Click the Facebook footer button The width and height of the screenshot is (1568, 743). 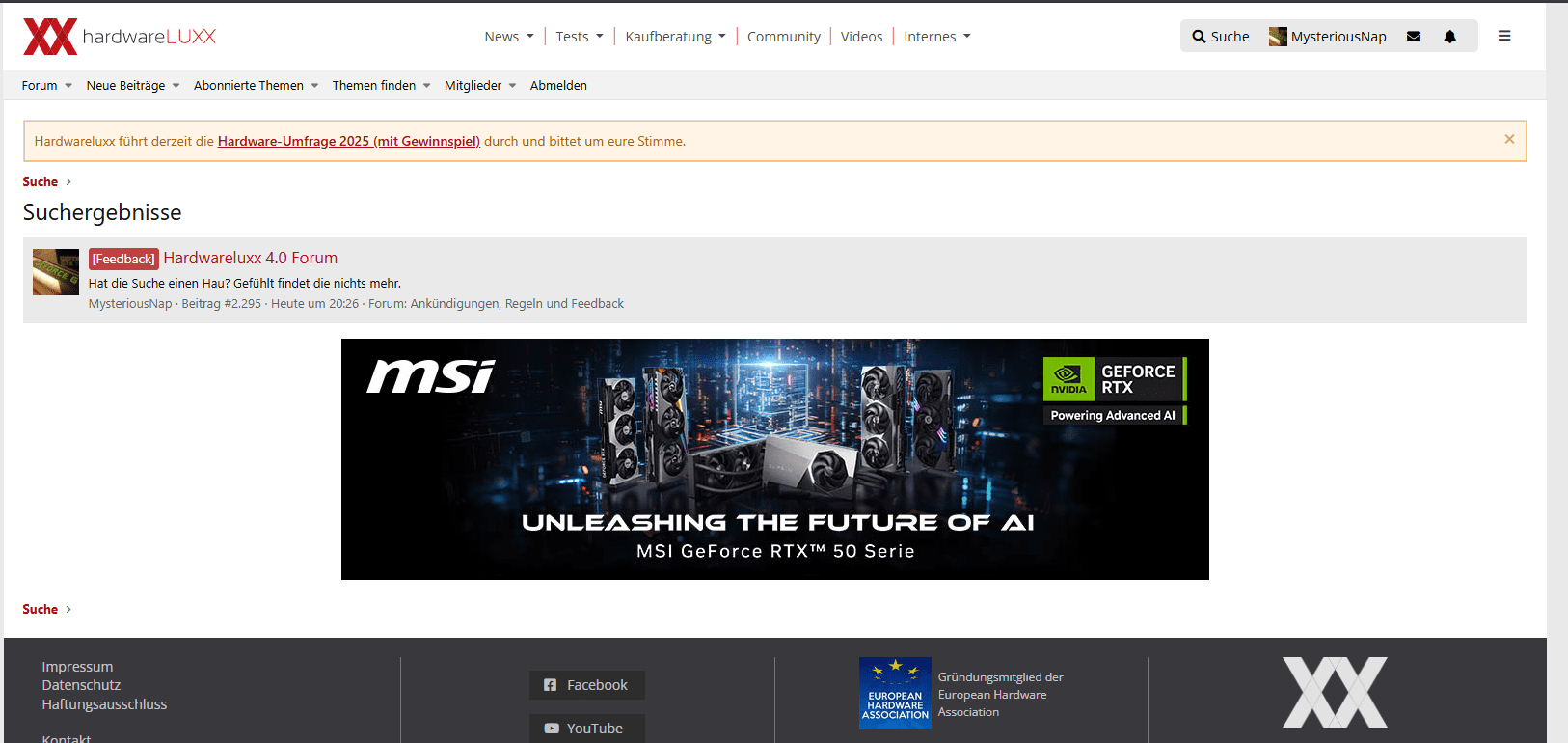(586, 685)
